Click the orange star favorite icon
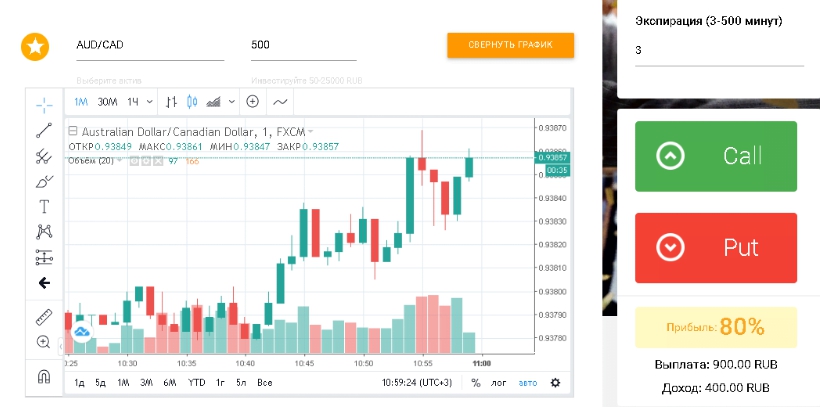Screen dimensions: 820x407 36,46
